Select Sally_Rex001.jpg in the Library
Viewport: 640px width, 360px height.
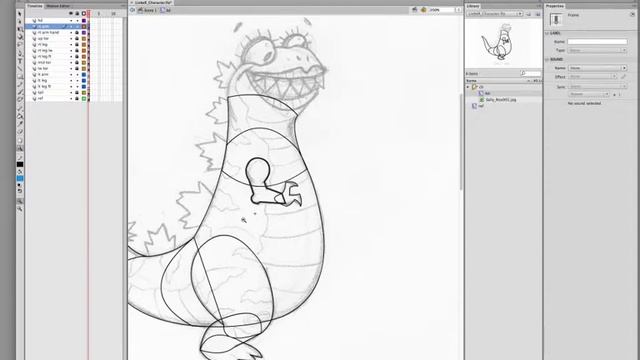click(x=501, y=100)
